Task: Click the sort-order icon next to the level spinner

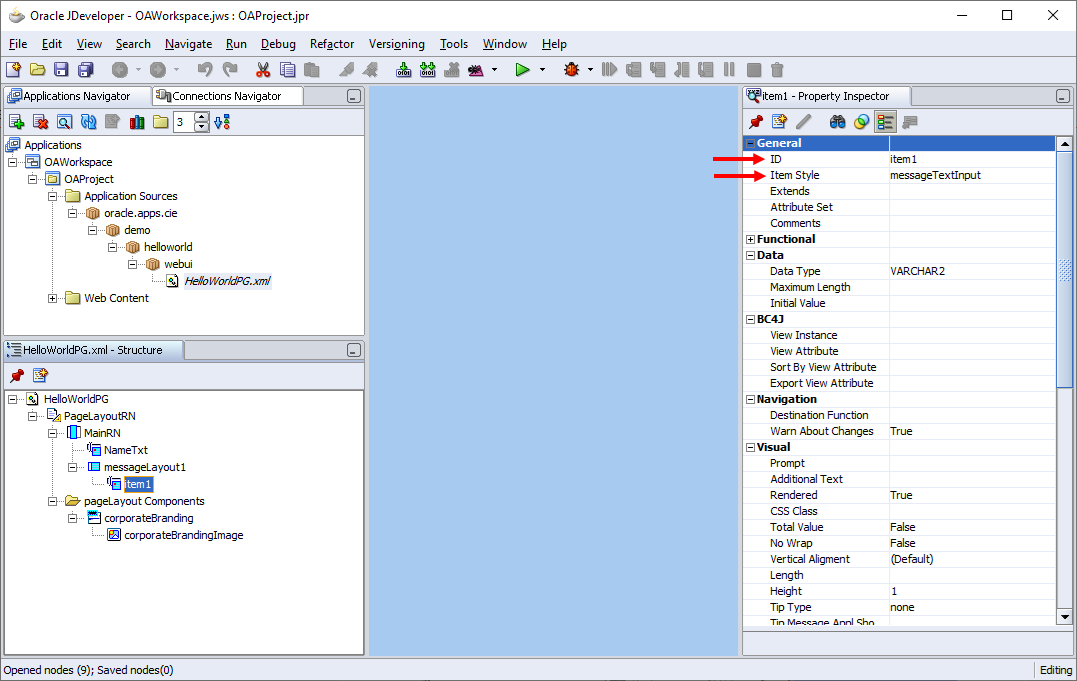Action: (222, 122)
